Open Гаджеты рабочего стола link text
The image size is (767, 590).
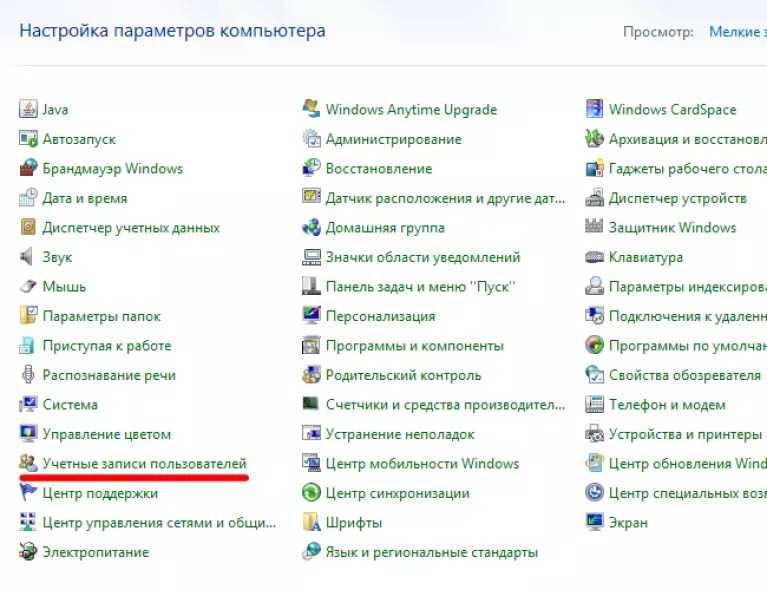[688, 168]
